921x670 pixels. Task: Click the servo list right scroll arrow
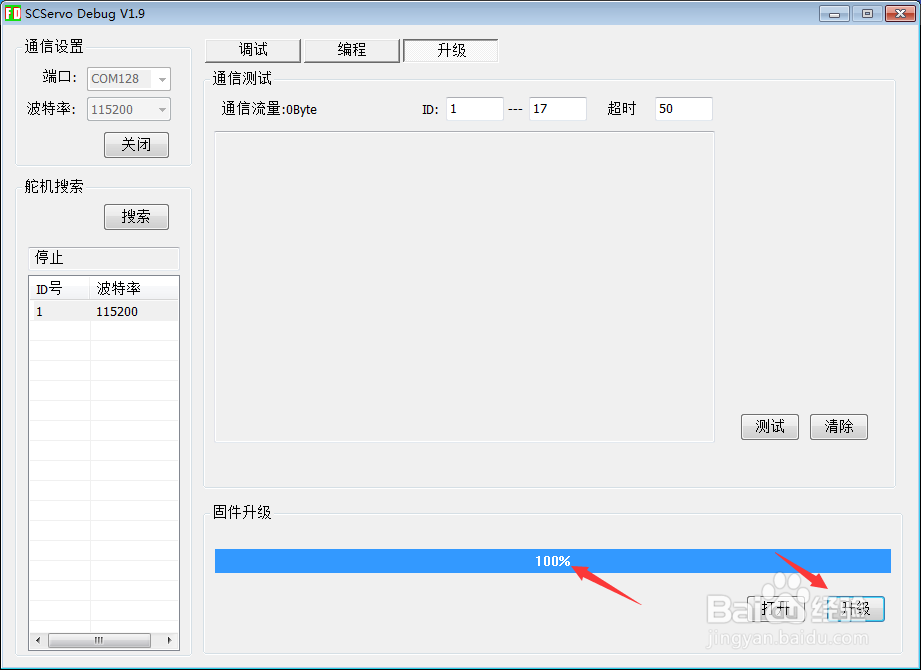[170, 640]
